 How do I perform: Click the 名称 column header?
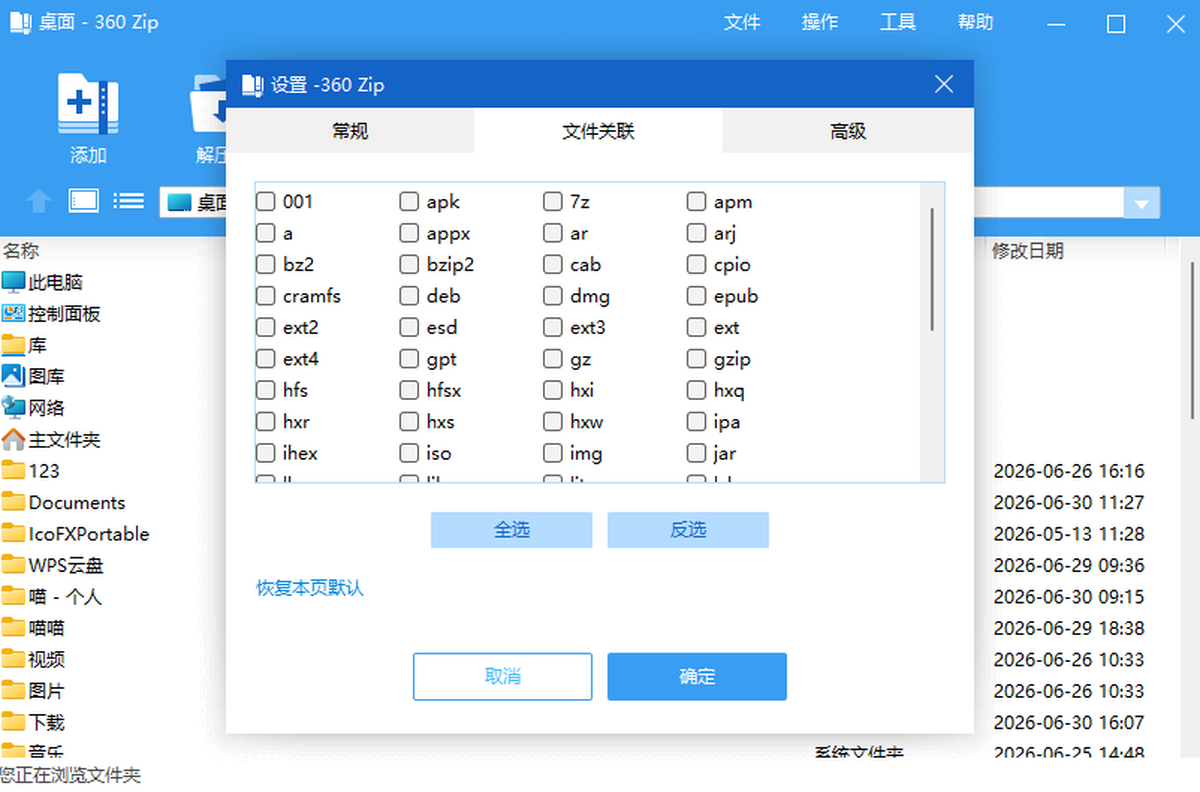click(21, 250)
